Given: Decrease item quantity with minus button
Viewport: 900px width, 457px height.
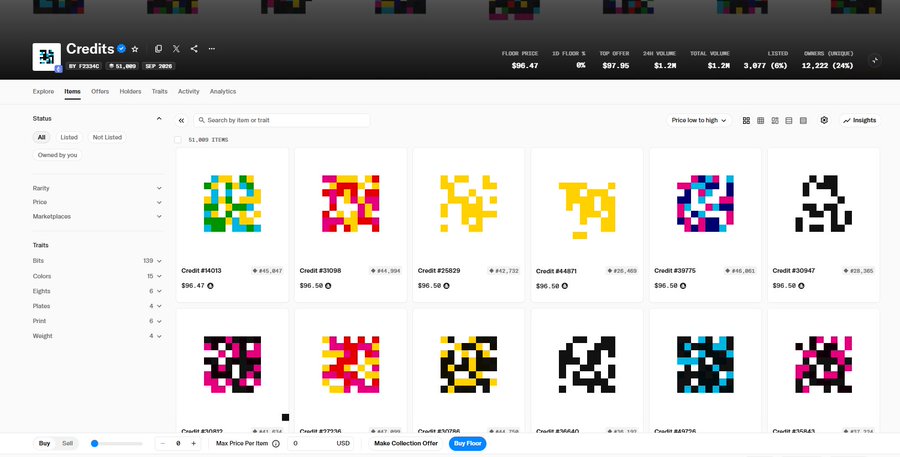Looking at the screenshot, I should click(162, 444).
